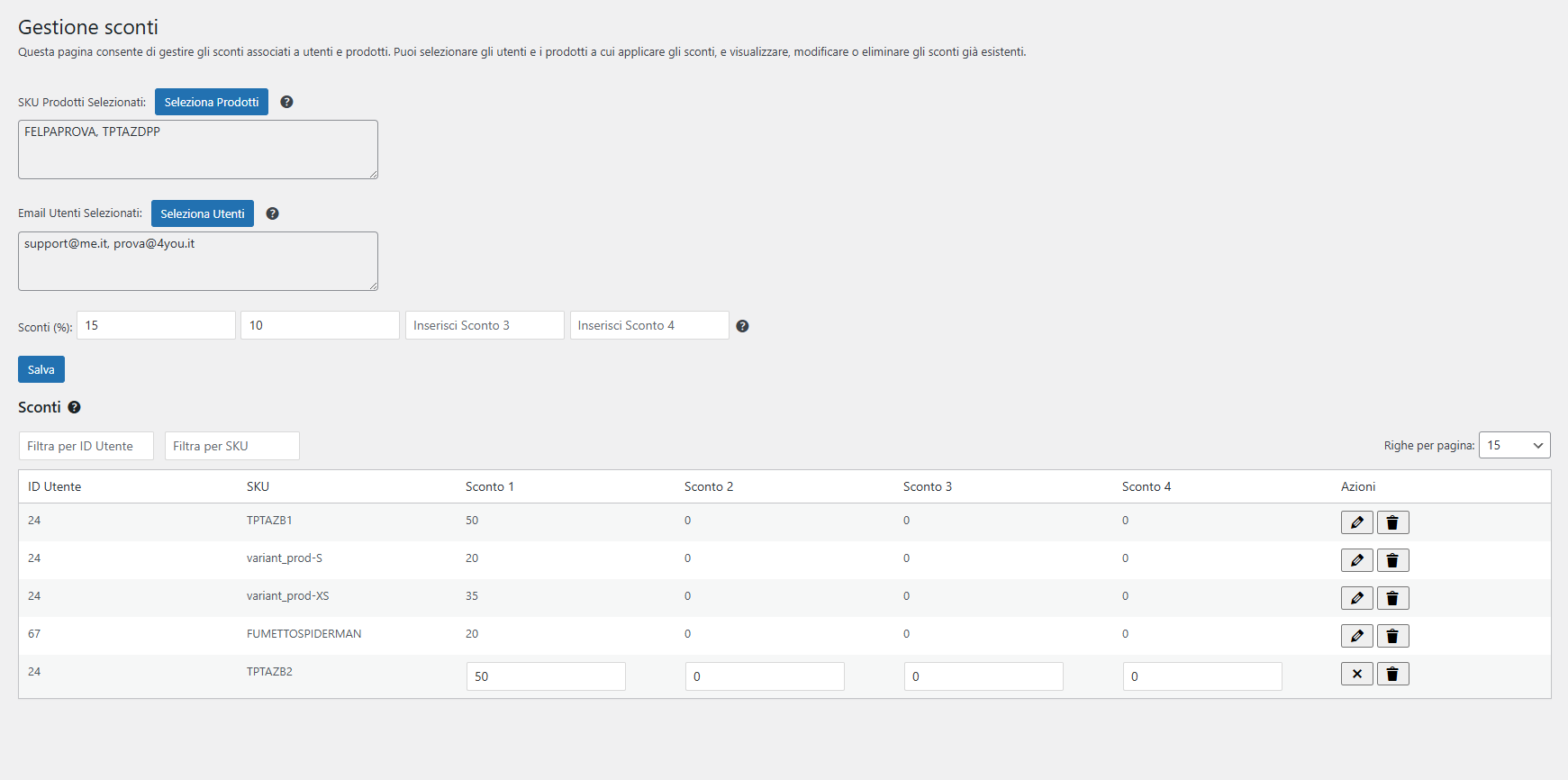Screen dimensions: 1568x780
Task: Click the Seleziona Prodotti button
Action: [x=212, y=102]
